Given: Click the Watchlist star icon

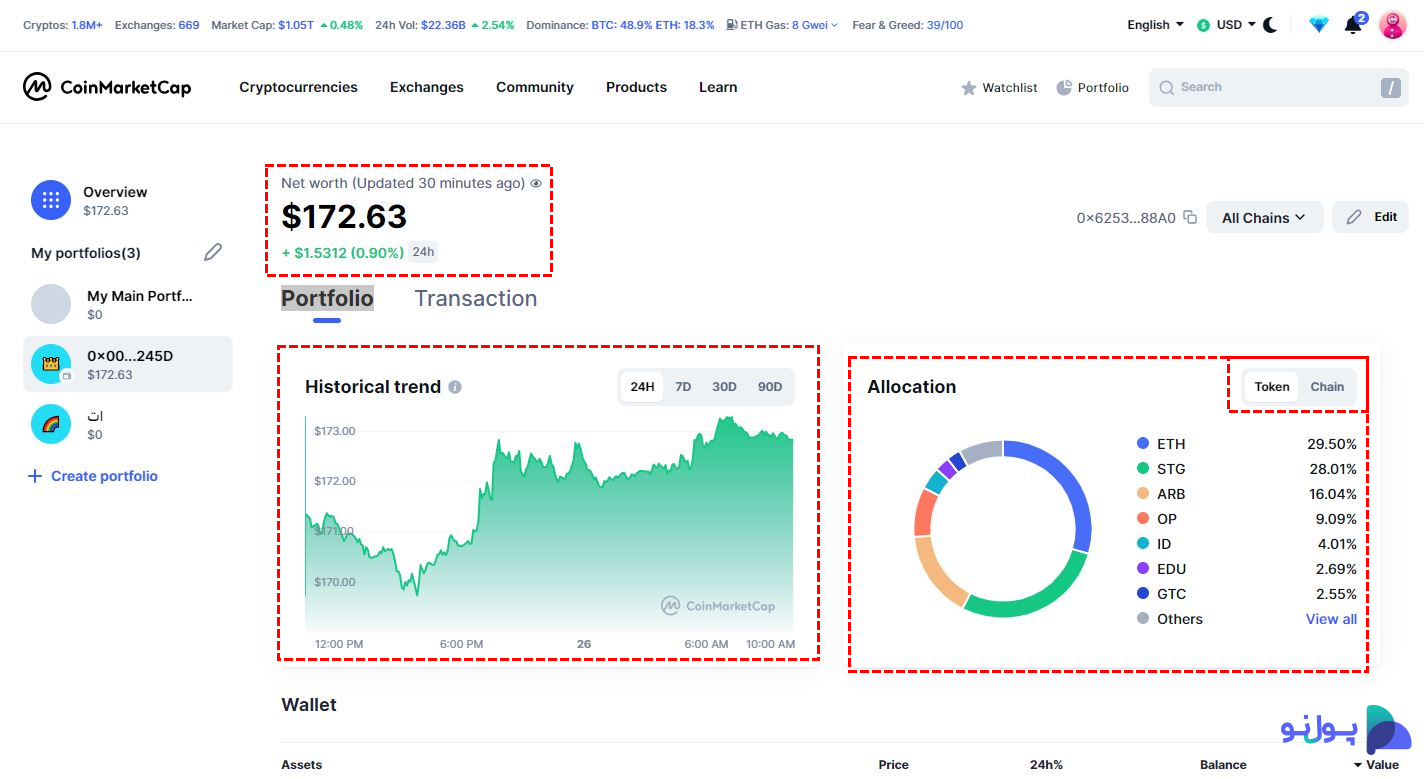Looking at the screenshot, I should [968, 88].
